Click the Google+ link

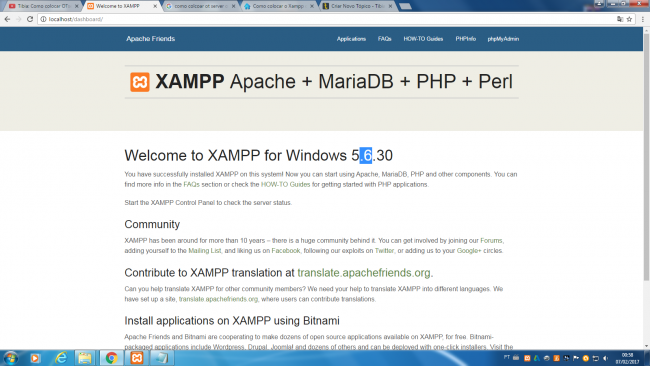pos(469,251)
